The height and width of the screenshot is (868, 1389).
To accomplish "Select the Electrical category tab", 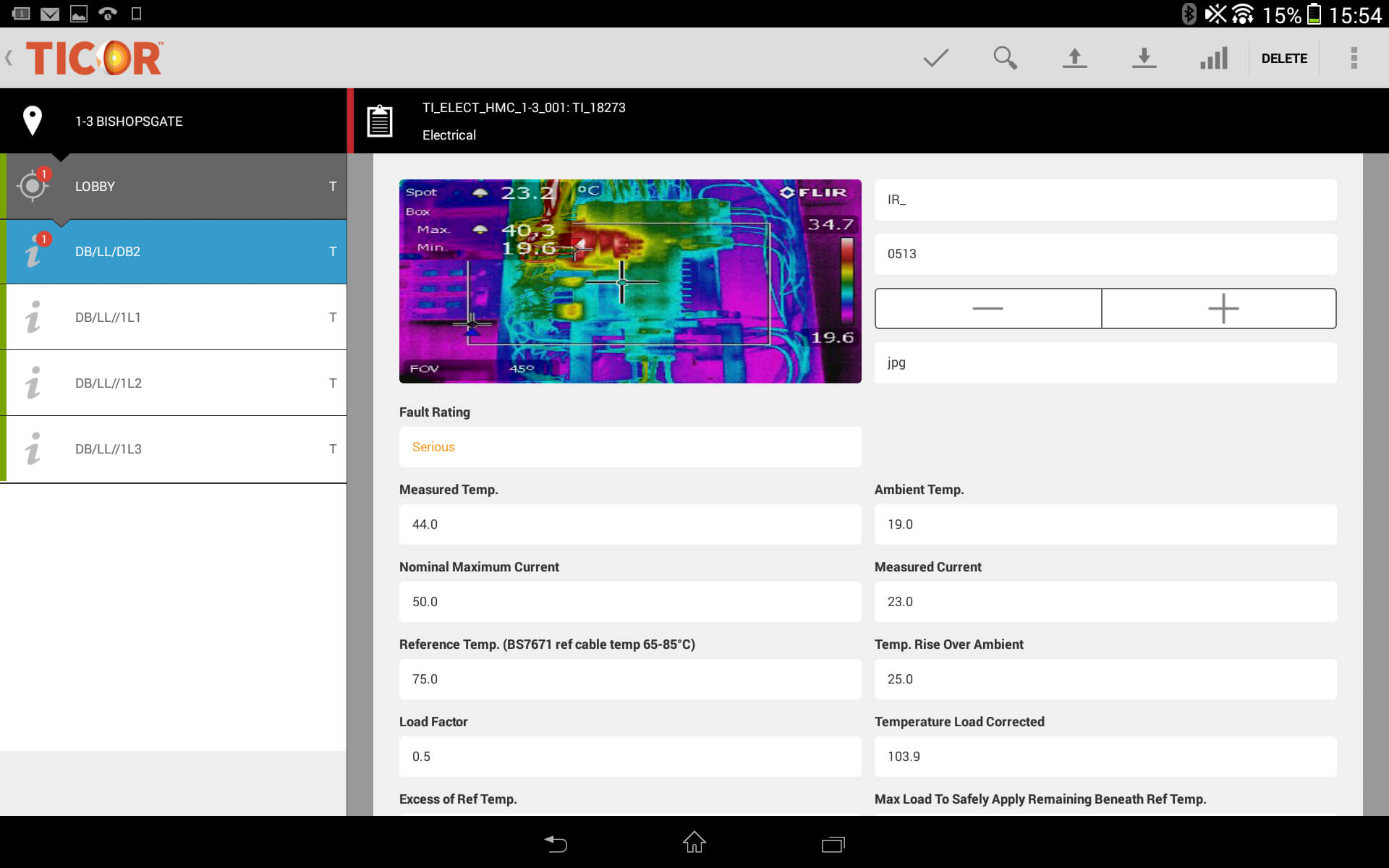I will pos(449,135).
